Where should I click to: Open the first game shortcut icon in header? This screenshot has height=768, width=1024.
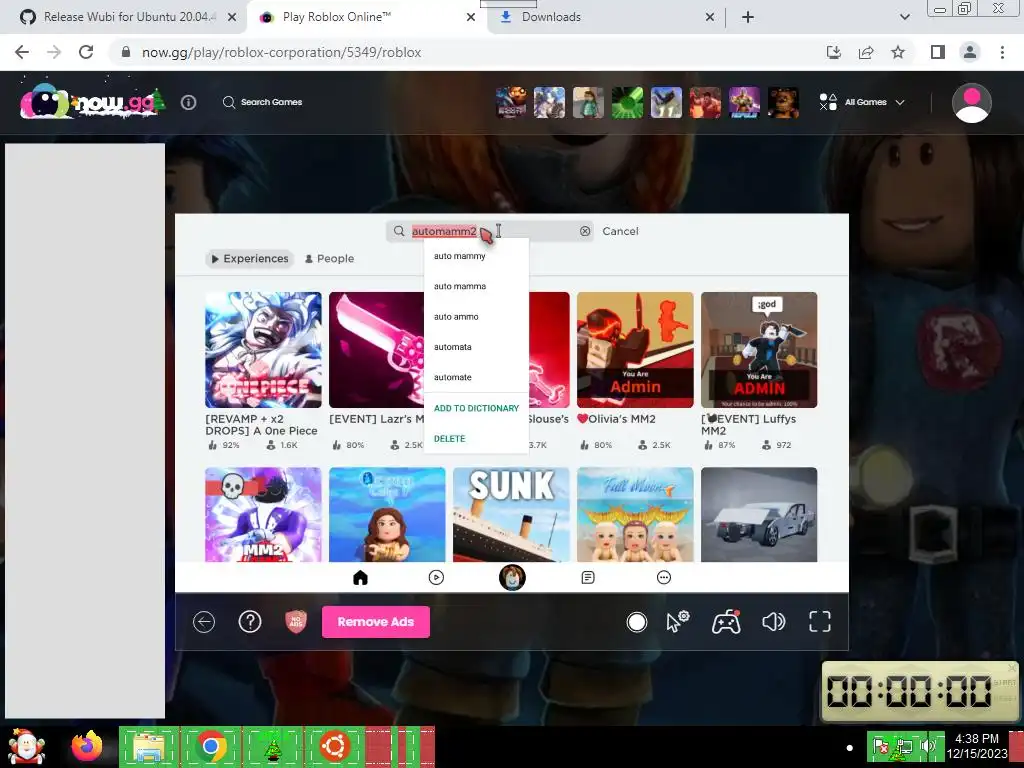click(x=511, y=103)
